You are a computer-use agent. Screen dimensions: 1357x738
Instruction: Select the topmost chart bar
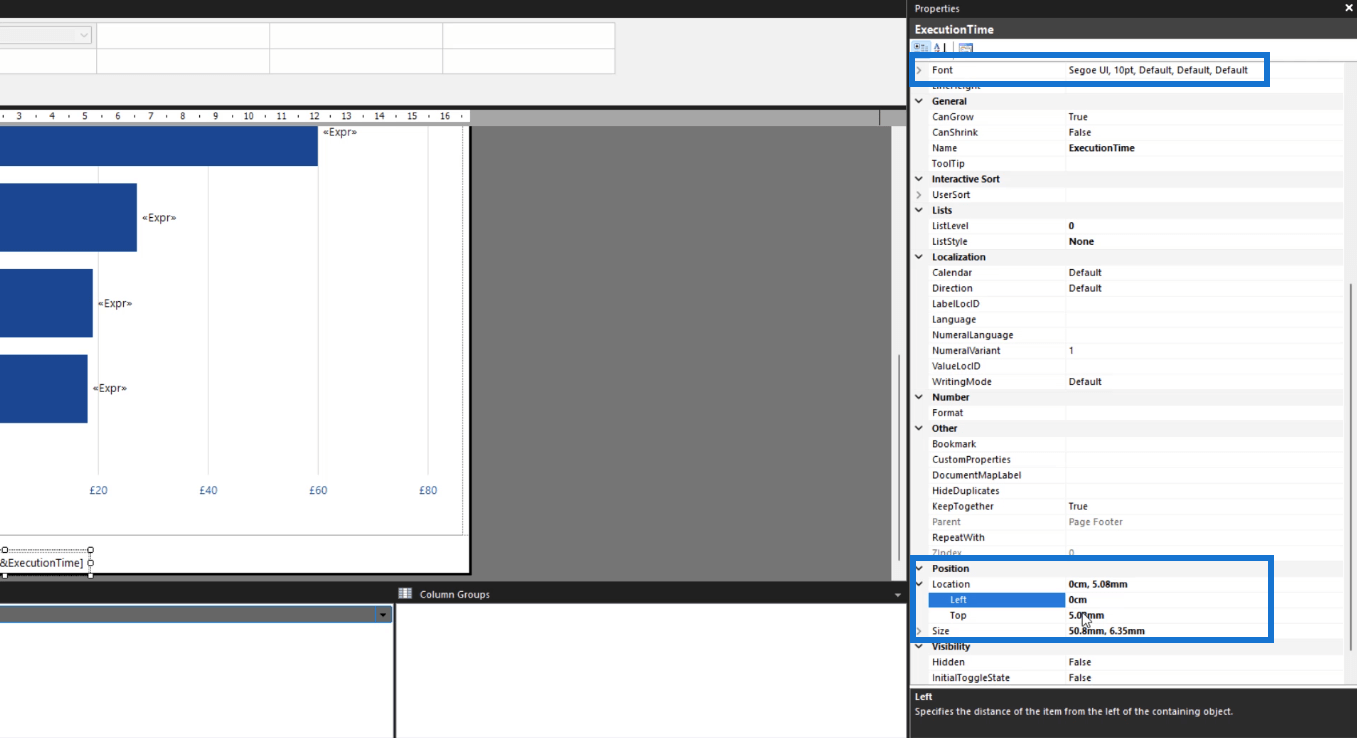[x=158, y=146]
